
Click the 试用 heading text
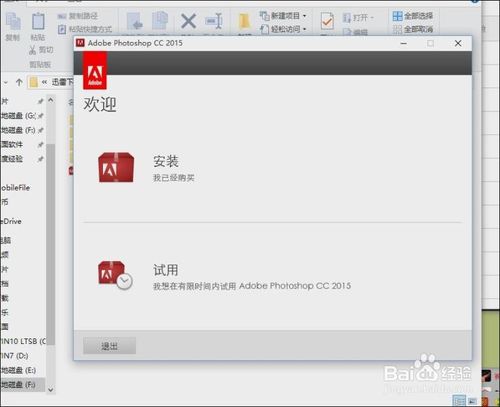click(x=166, y=270)
